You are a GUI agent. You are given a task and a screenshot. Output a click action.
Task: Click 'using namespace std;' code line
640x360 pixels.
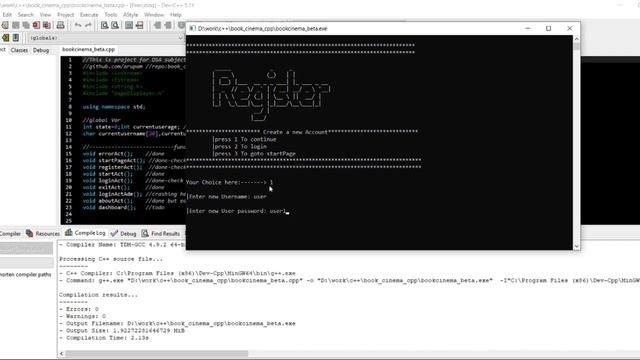click(114, 107)
